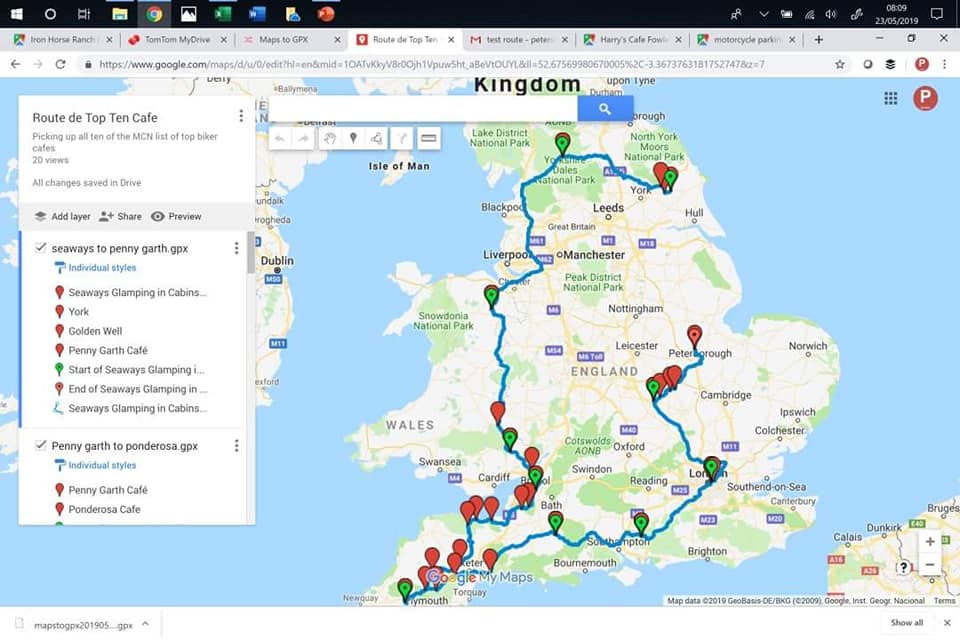Screen dimensions: 960x640
Task: Toggle the Penny garth to ponderosa.gpx layer checkbox
Action: pos(40,445)
